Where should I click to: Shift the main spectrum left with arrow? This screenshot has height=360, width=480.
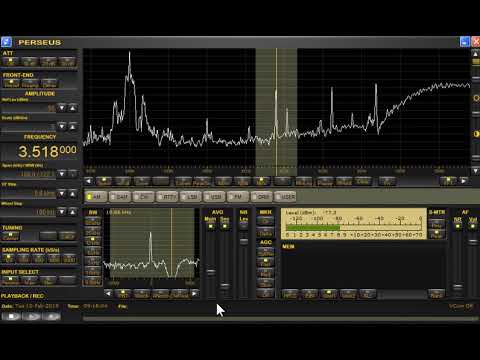click(88, 181)
